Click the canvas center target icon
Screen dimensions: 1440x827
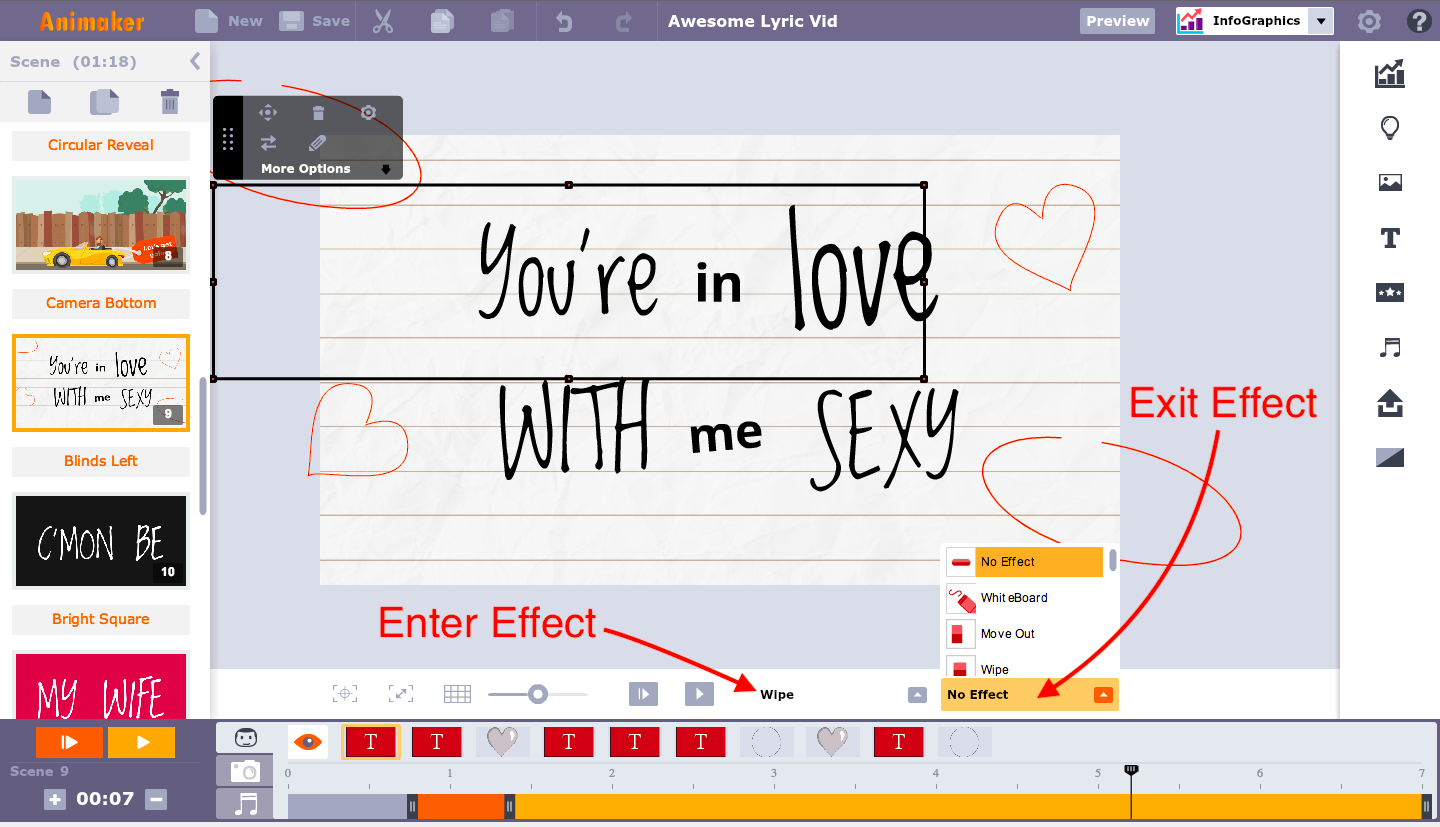pyautogui.click(x=345, y=694)
